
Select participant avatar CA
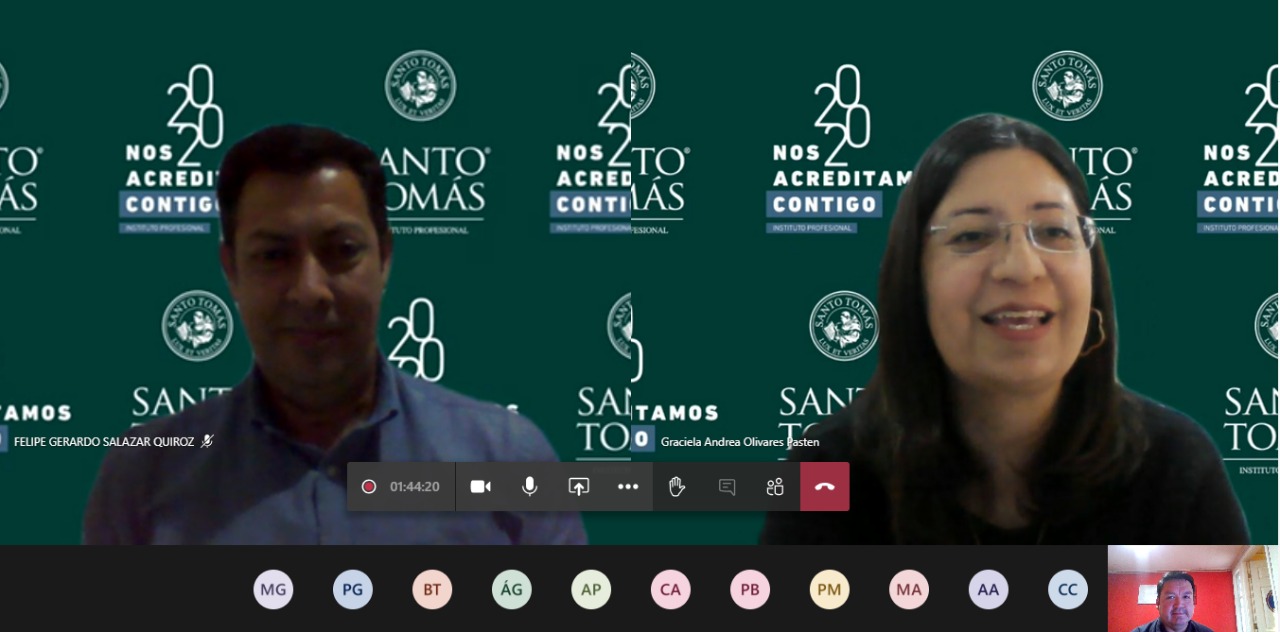pos(670,590)
